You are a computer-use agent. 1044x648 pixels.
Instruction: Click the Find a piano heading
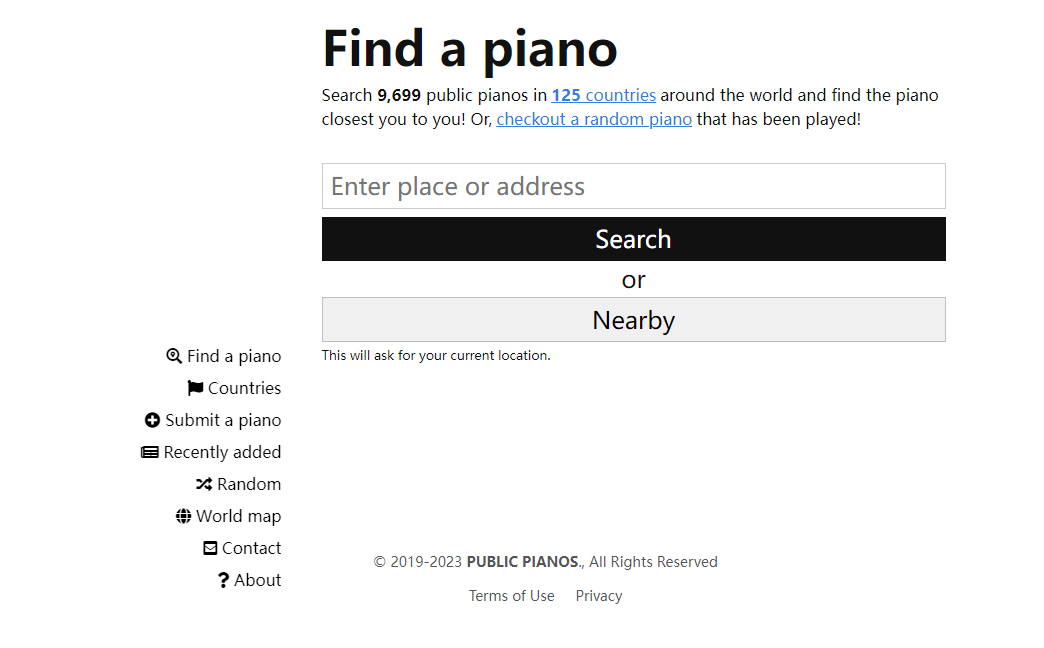click(469, 48)
